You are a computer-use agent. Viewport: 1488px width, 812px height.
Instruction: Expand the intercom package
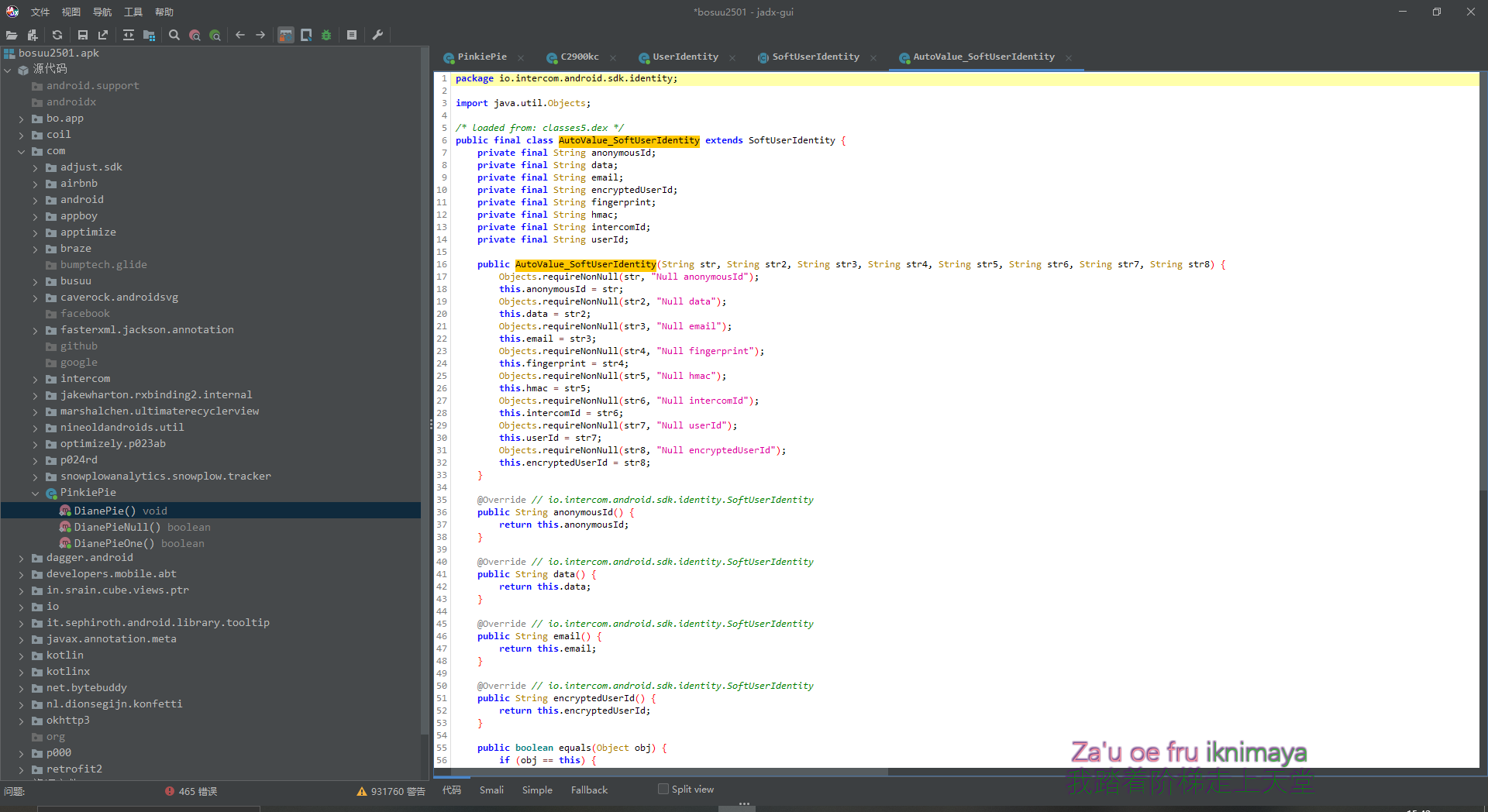click(x=36, y=379)
